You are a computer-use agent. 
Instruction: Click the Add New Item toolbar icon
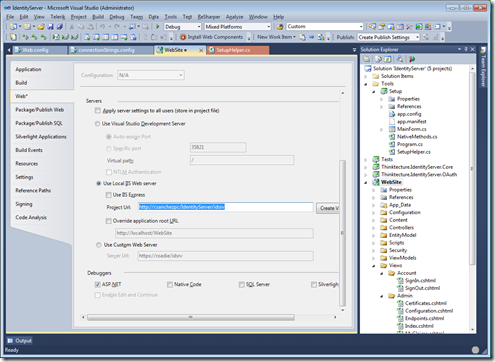(27, 27)
